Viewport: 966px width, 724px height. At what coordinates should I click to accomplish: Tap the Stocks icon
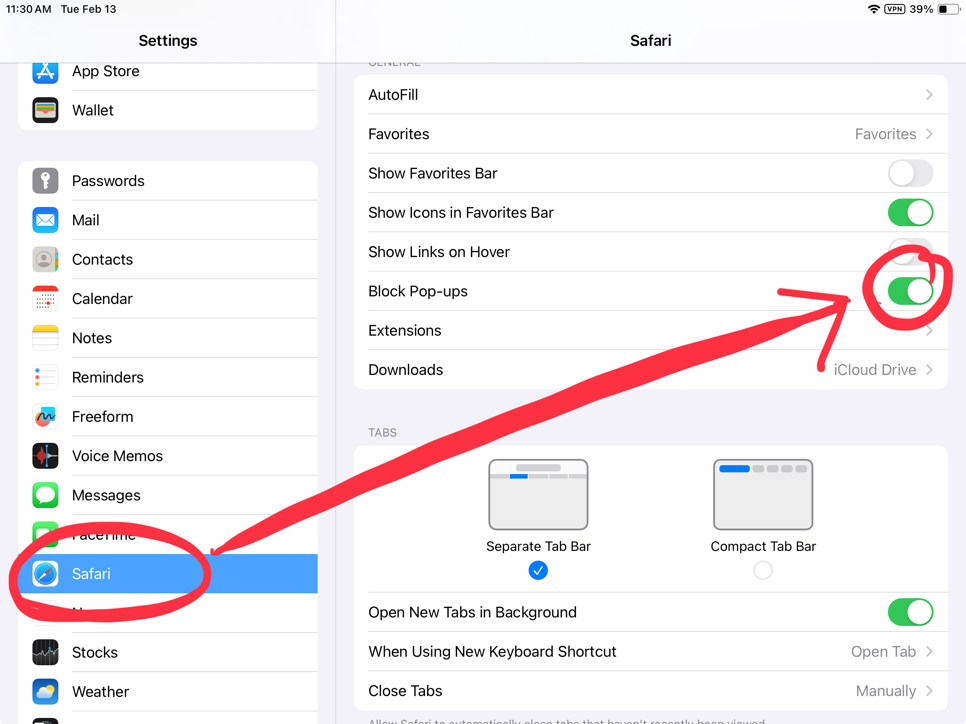[45, 653]
